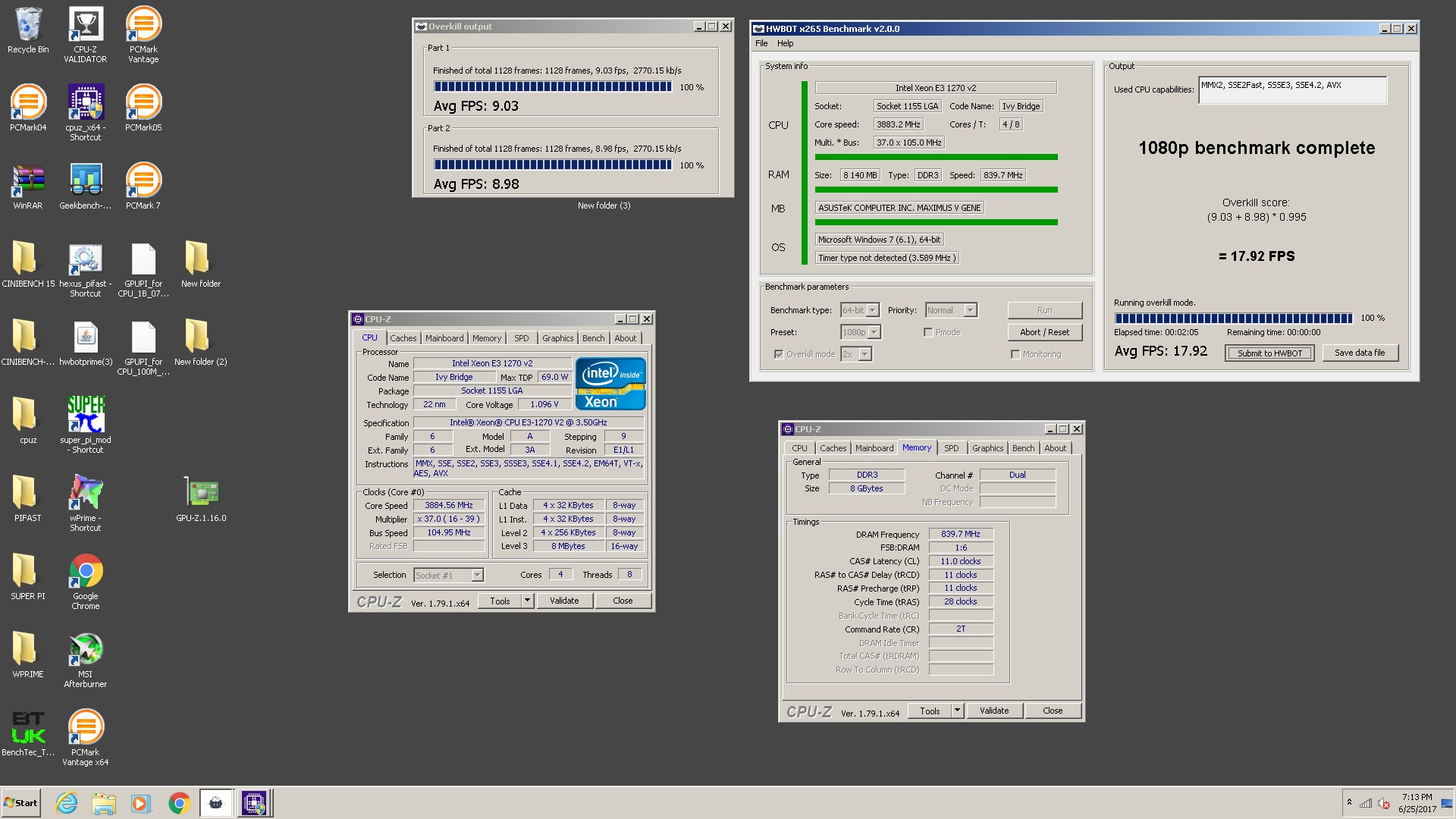Viewport: 1456px width, 819px height.
Task: Open GPUPI_for CPU_1B file icon
Action: (x=143, y=268)
